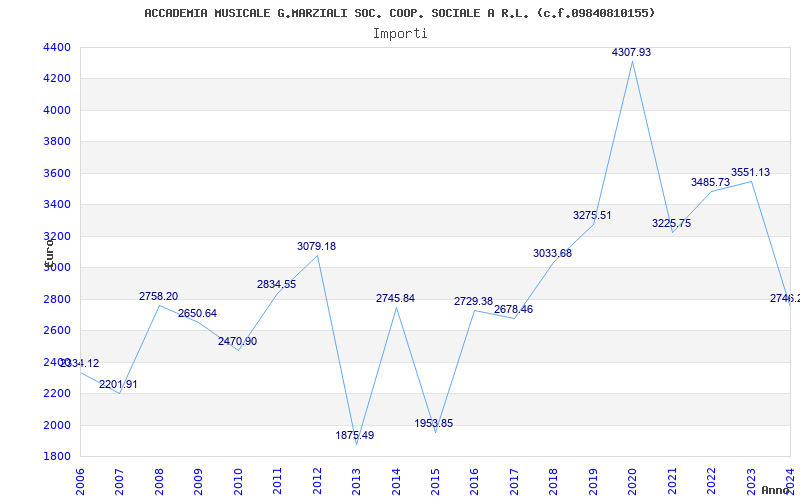The height and width of the screenshot is (500, 800).
Task: Click the 2007 year axis label
Action: pos(119,482)
